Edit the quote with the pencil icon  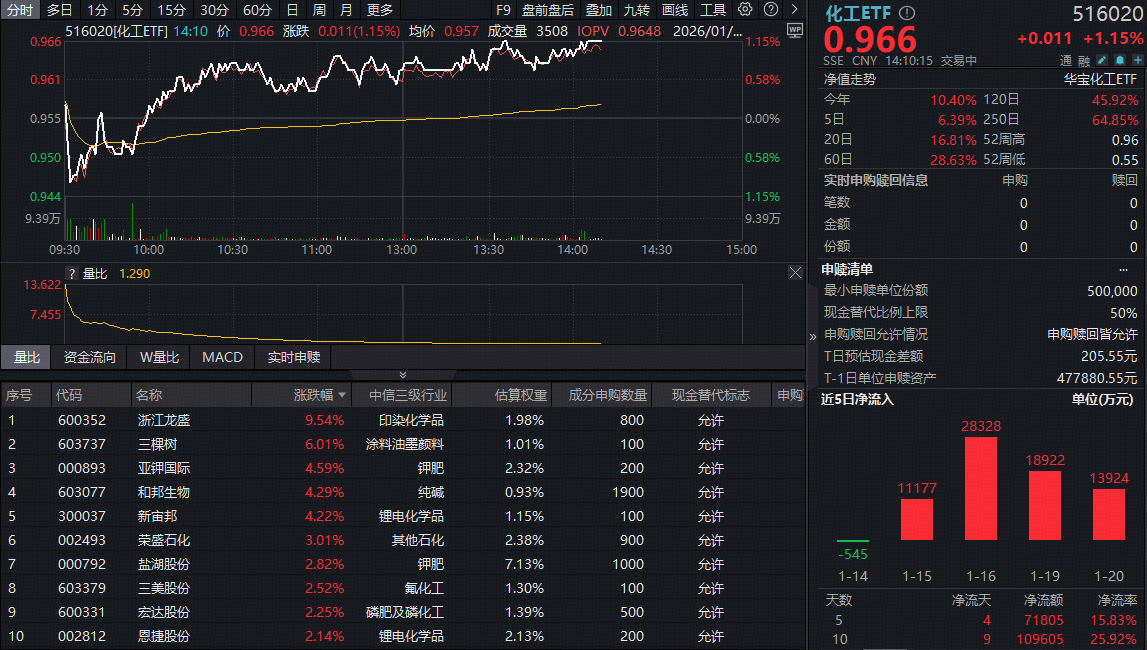[x=1102, y=60]
